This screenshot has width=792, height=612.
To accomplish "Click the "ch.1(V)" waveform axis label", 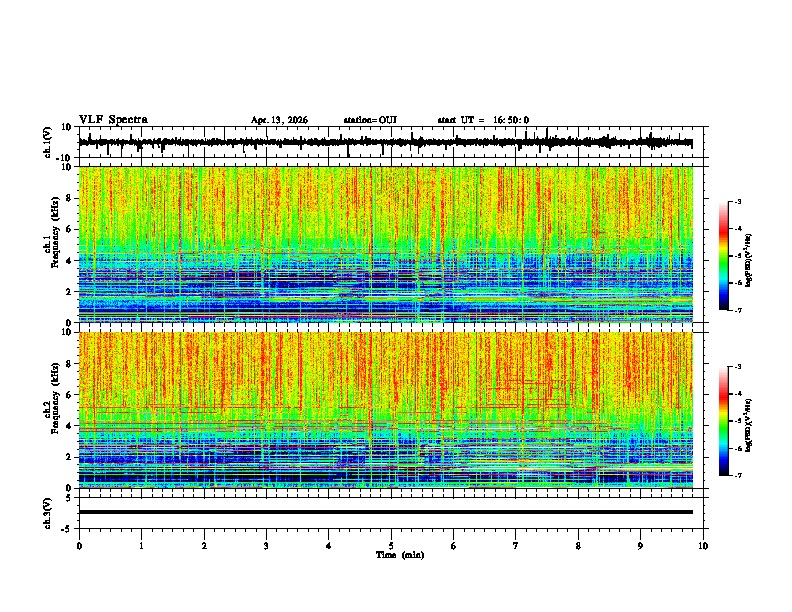I will (x=48, y=142).
